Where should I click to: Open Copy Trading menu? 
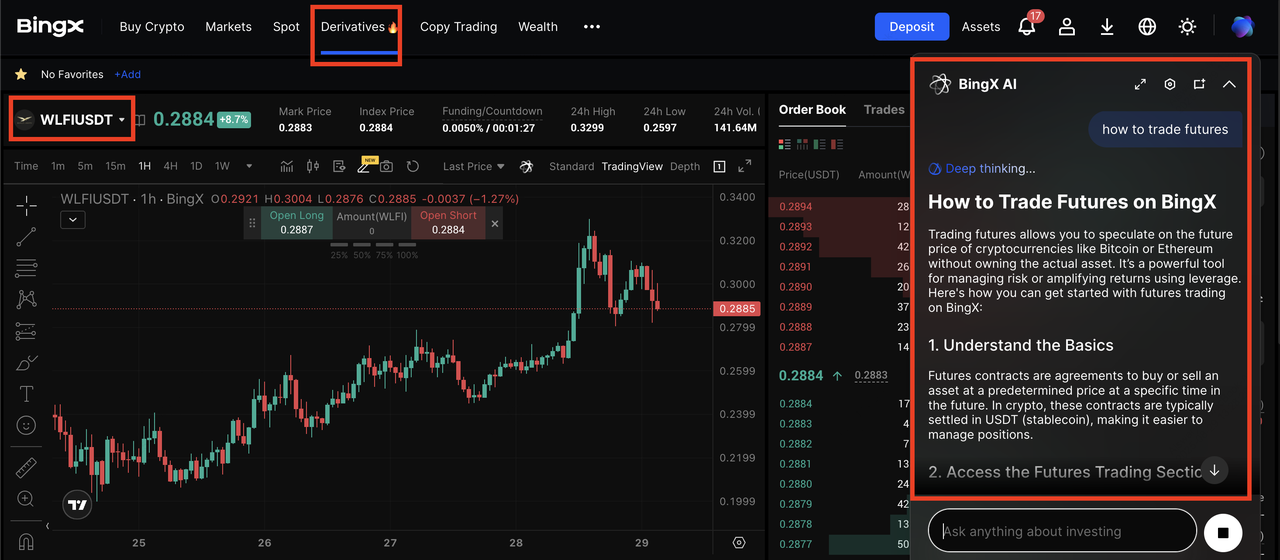point(458,27)
